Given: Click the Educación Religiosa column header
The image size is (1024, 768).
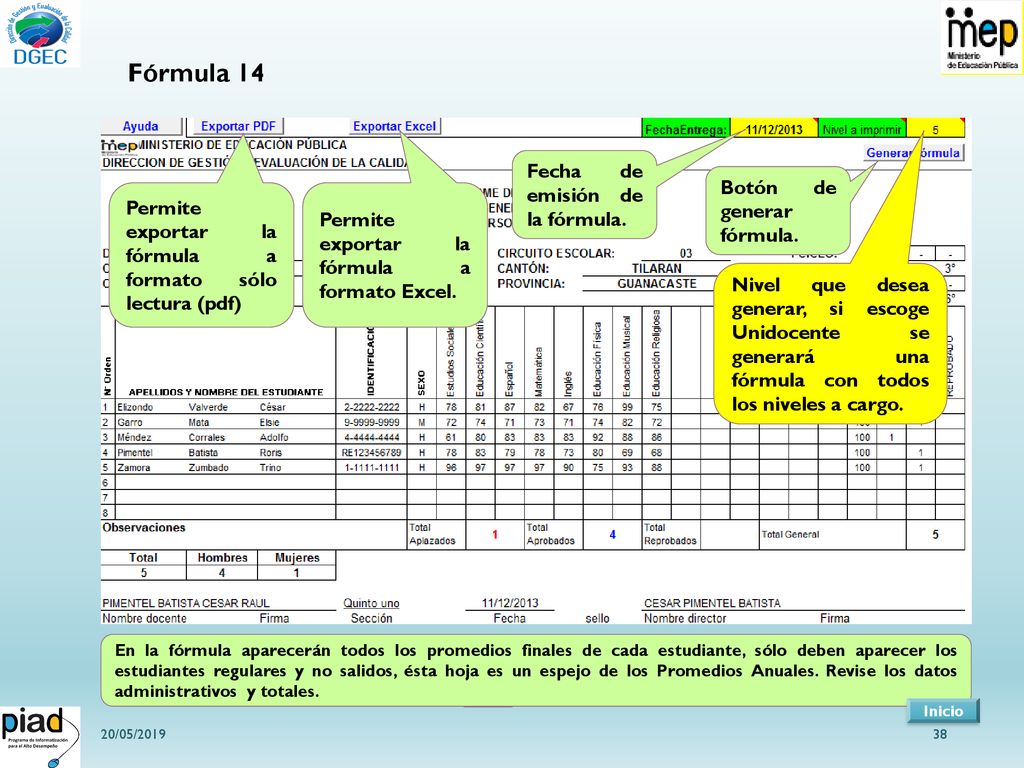Looking at the screenshot, I should coord(656,353).
